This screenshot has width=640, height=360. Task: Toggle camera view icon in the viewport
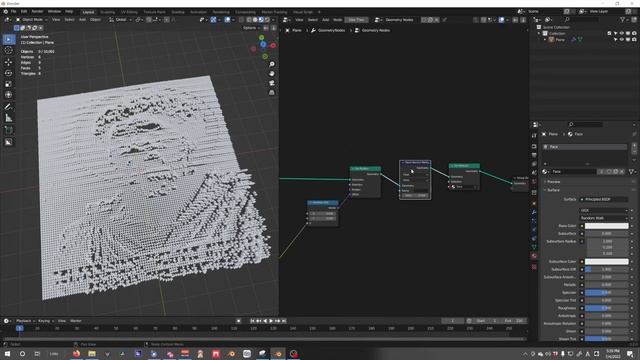(272, 83)
